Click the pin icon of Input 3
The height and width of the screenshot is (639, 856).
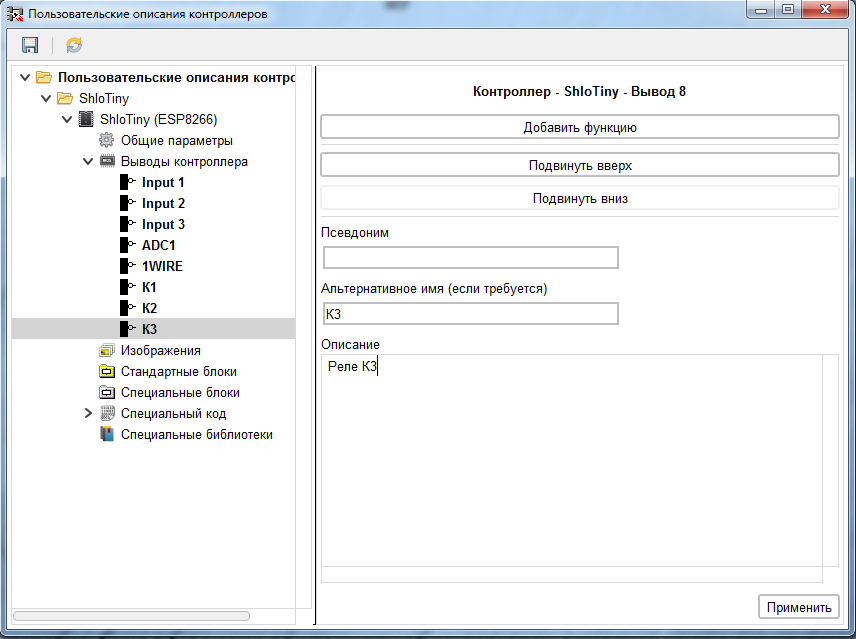pos(128,224)
